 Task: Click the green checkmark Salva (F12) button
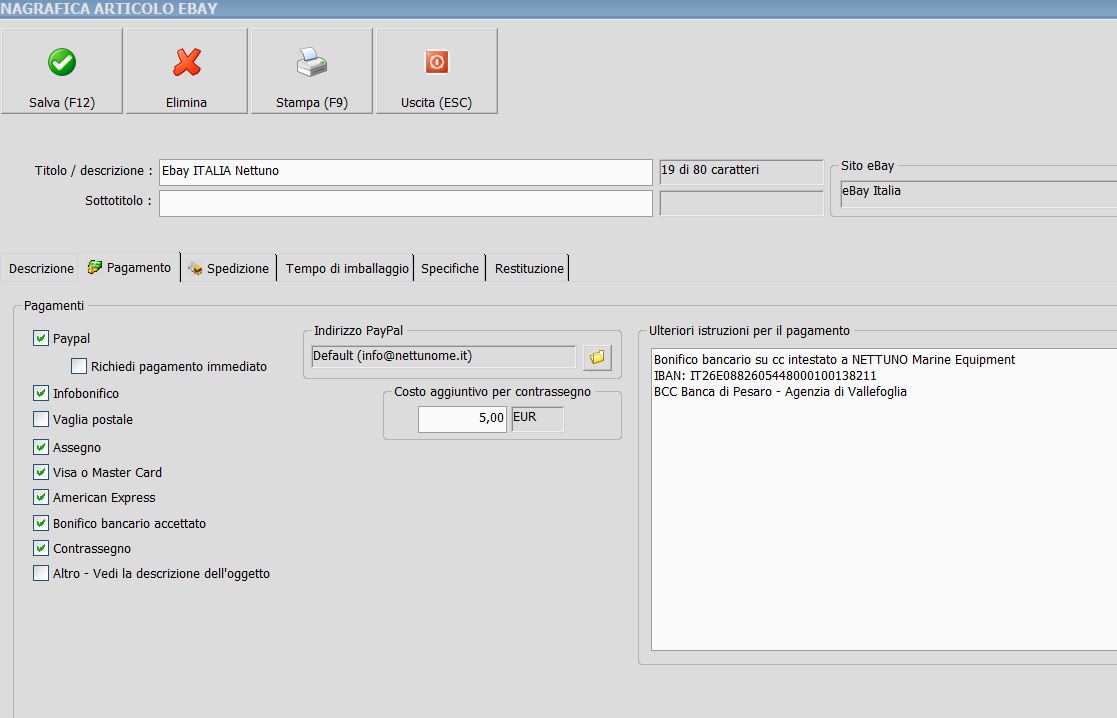point(62,71)
